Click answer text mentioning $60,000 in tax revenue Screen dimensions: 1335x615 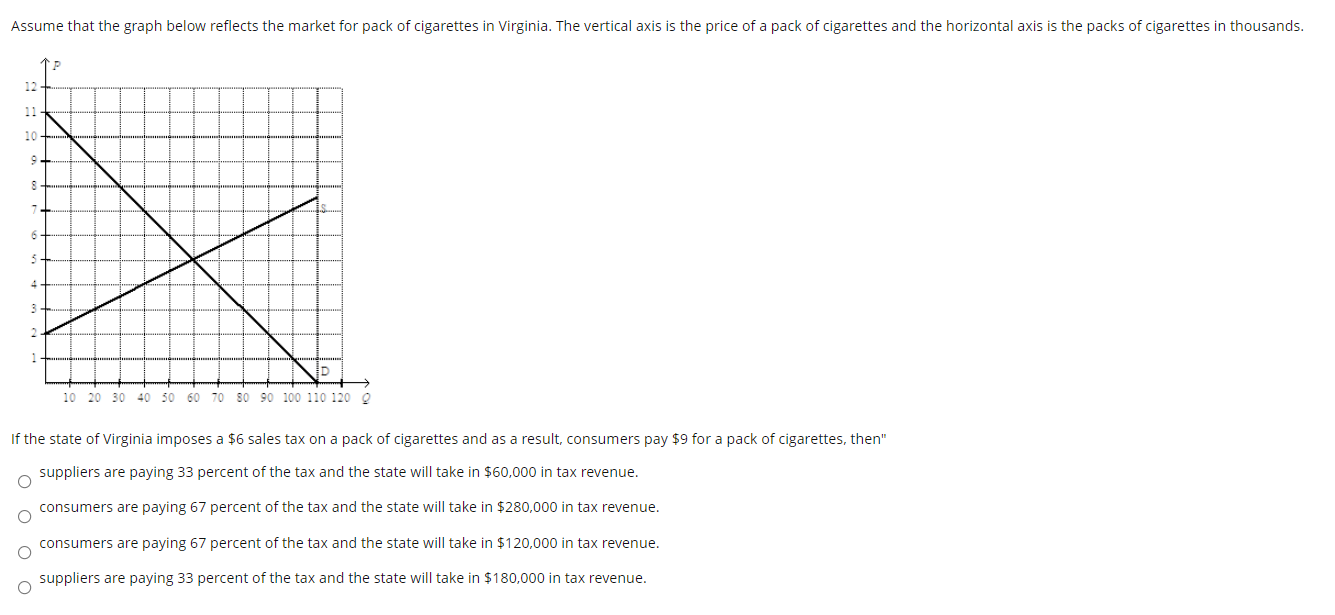point(338,472)
